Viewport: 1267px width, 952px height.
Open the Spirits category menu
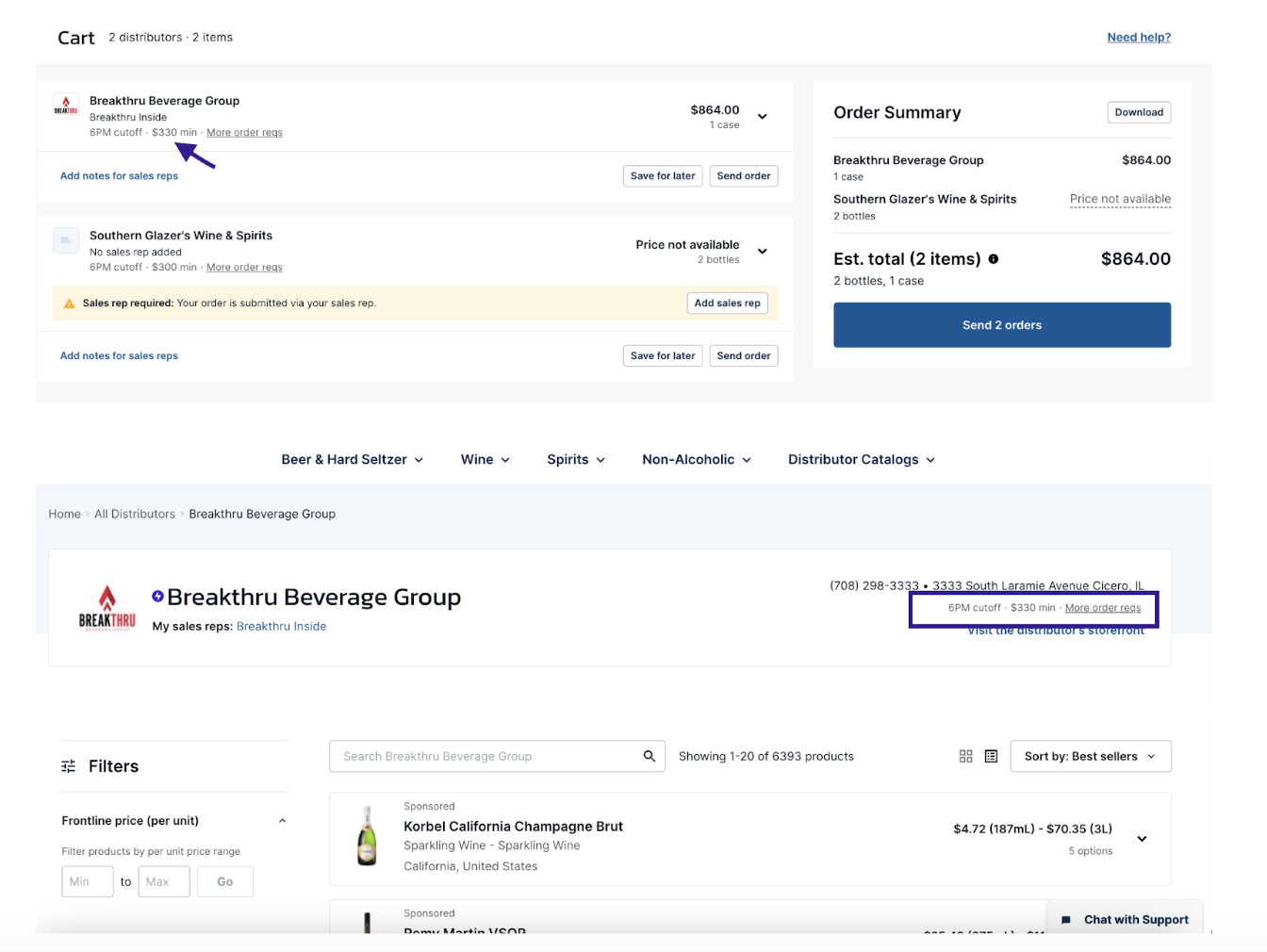coord(576,459)
